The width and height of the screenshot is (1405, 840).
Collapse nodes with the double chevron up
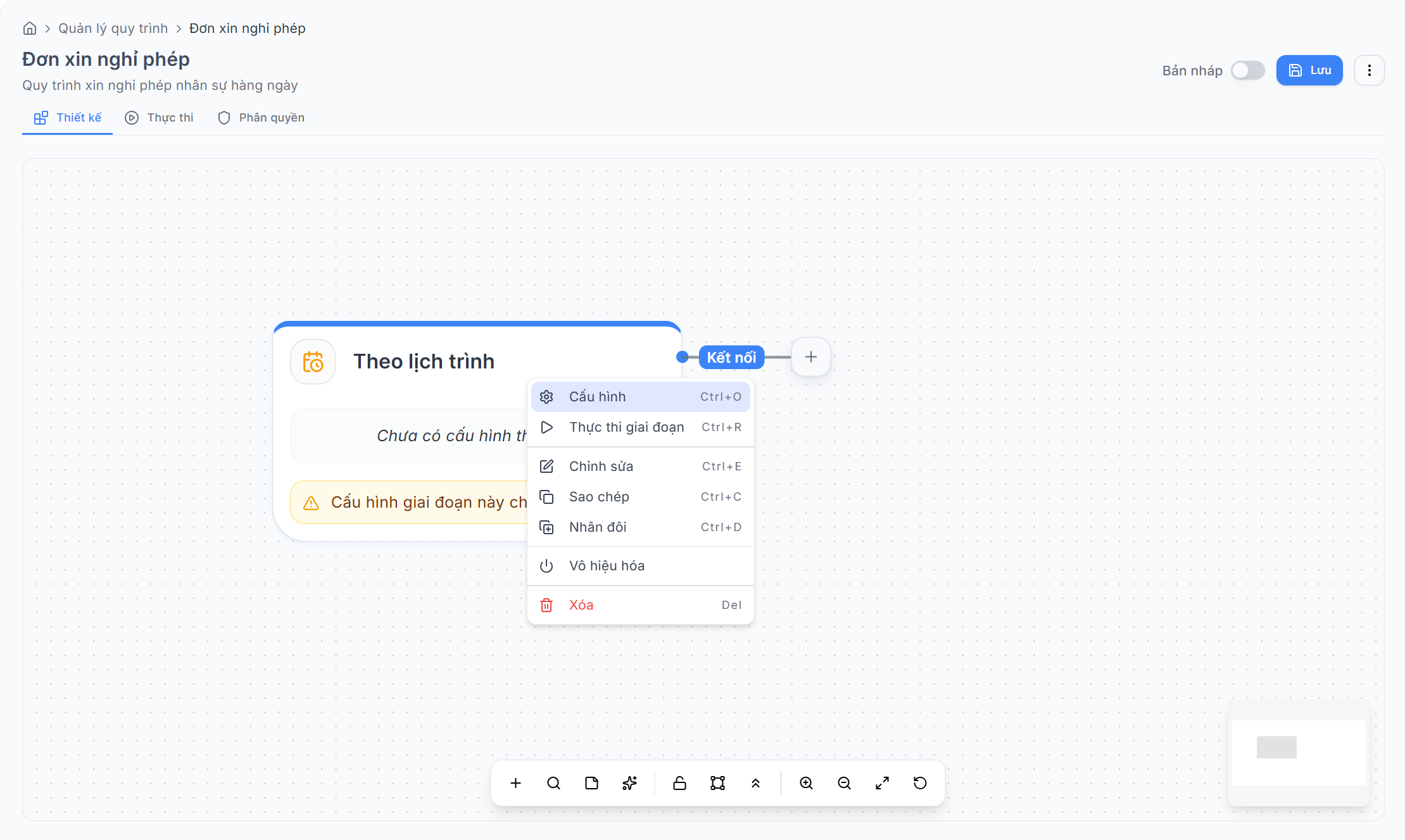tap(755, 783)
